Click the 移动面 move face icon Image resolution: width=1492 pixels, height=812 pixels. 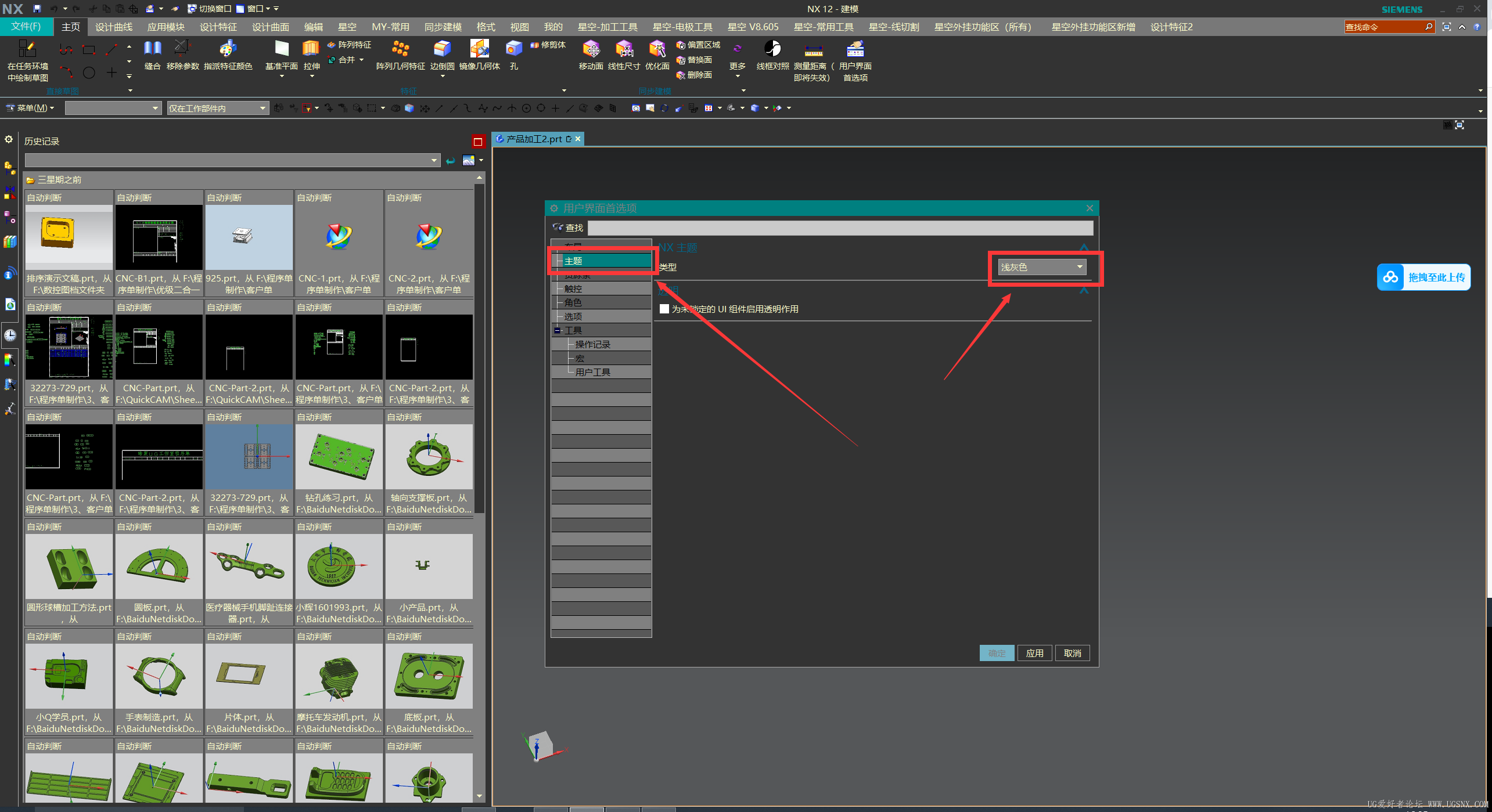(591, 49)
